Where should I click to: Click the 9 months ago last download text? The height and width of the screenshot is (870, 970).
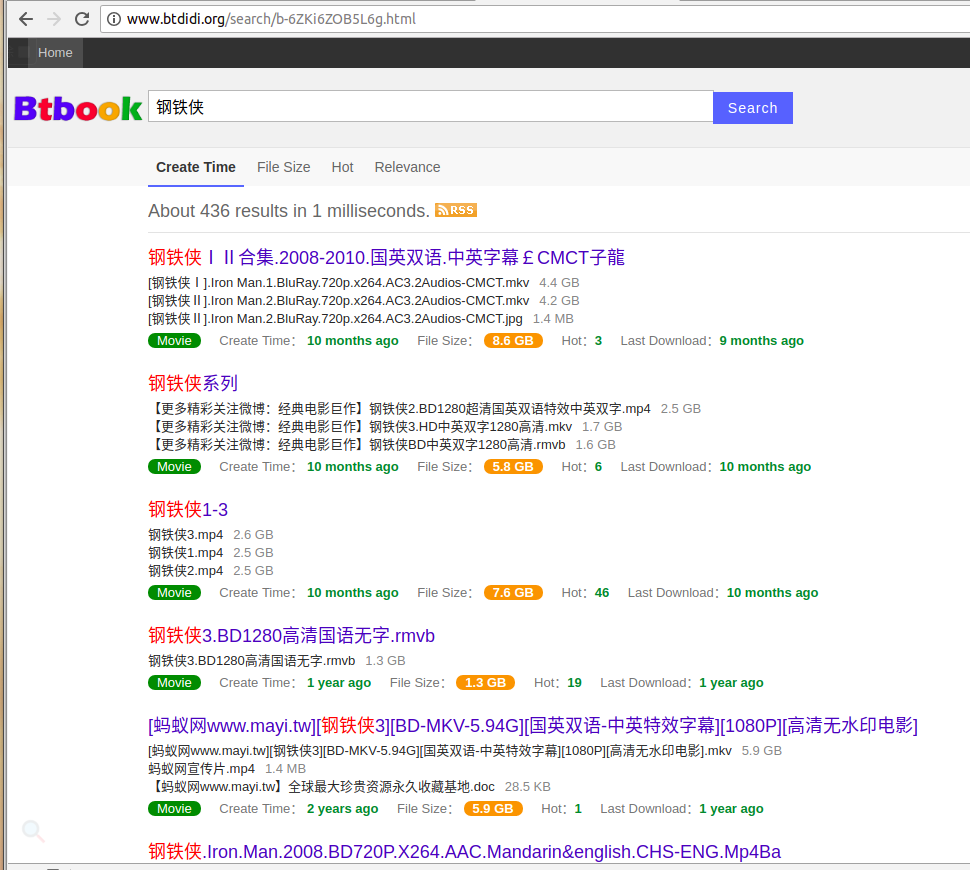tap(761, 341)
